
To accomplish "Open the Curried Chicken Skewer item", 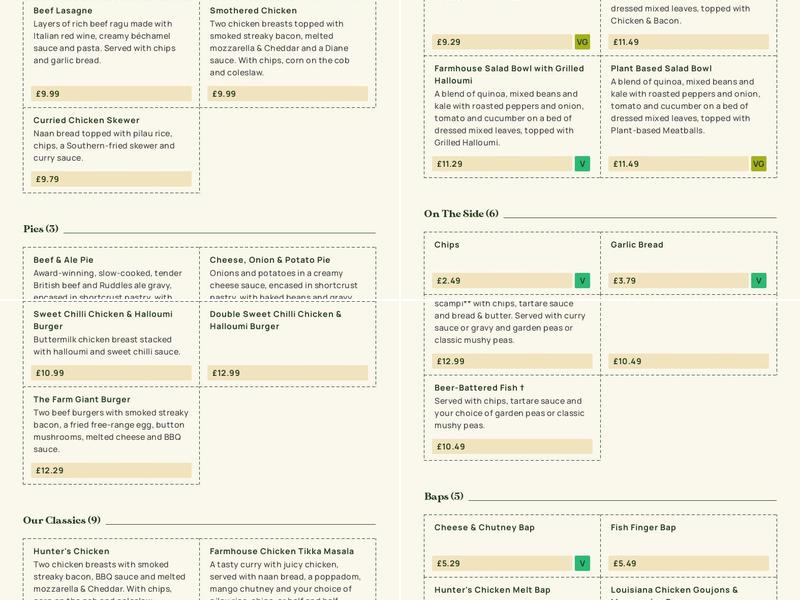I will click(86, 120).
